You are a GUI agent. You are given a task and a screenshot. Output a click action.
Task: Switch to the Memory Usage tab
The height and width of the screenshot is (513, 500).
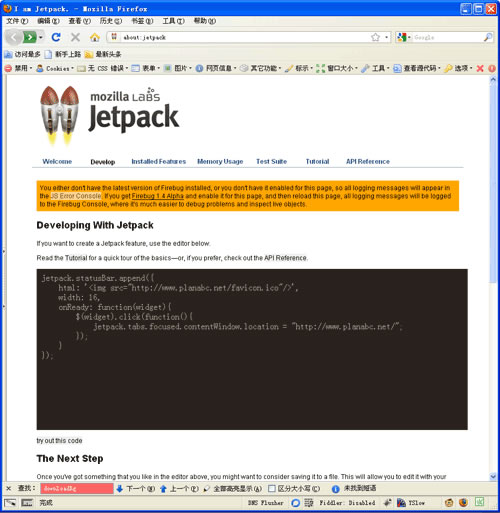pos(220,161)
